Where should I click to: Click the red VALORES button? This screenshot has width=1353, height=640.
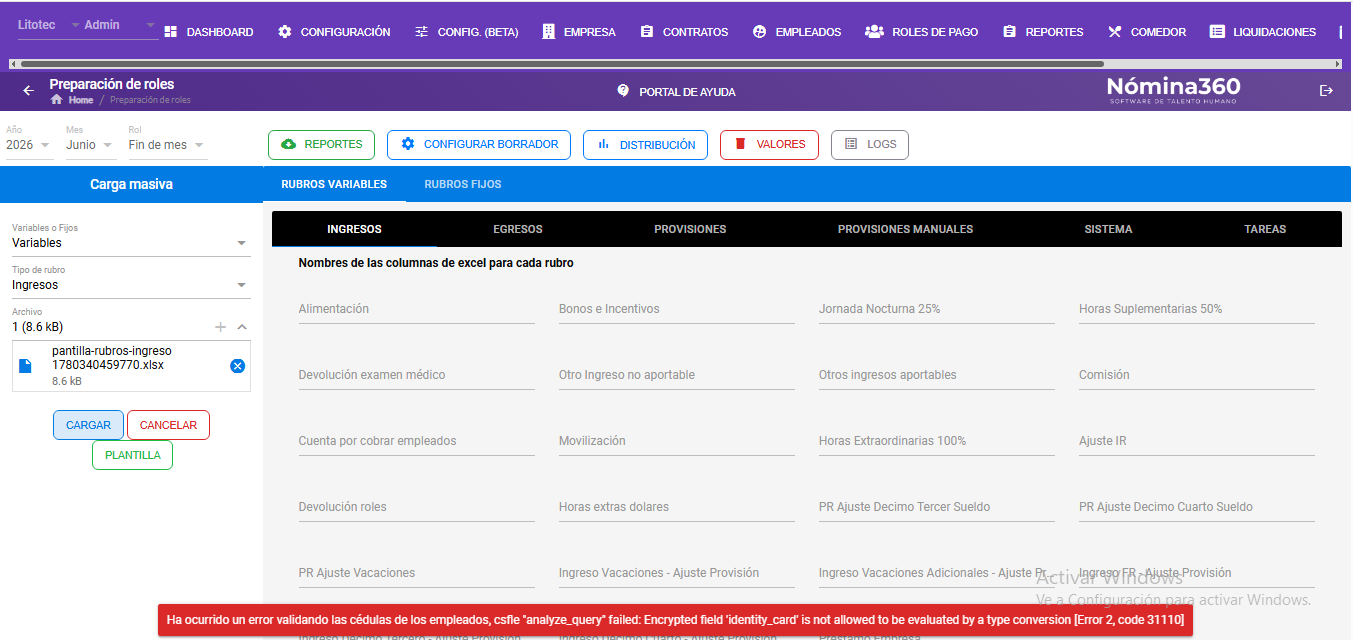coord(769,145)
